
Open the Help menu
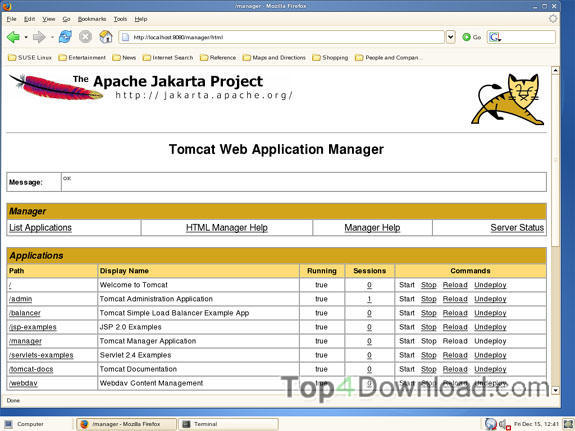coord(141,19)
